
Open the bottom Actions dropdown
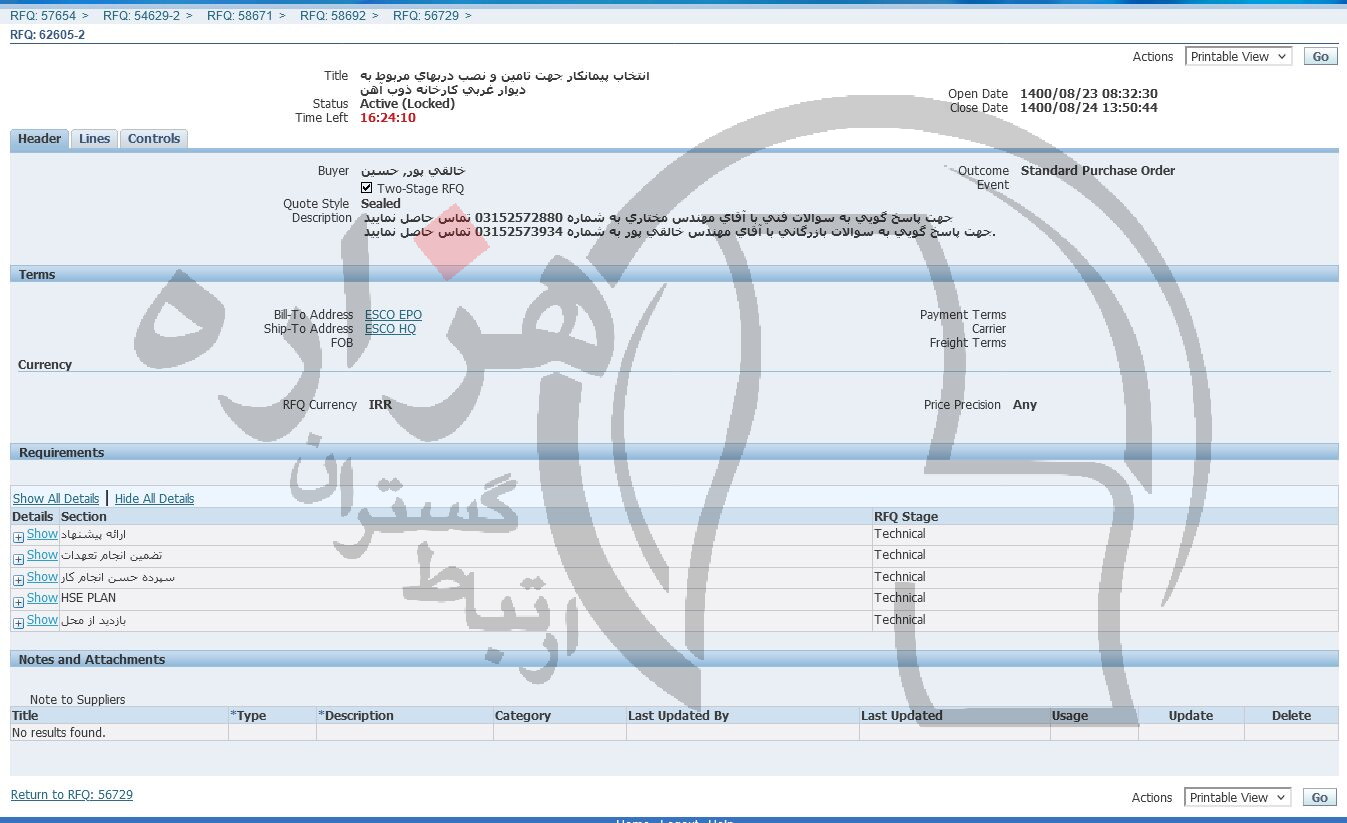pyautogui.click(x=1238, y=798)
